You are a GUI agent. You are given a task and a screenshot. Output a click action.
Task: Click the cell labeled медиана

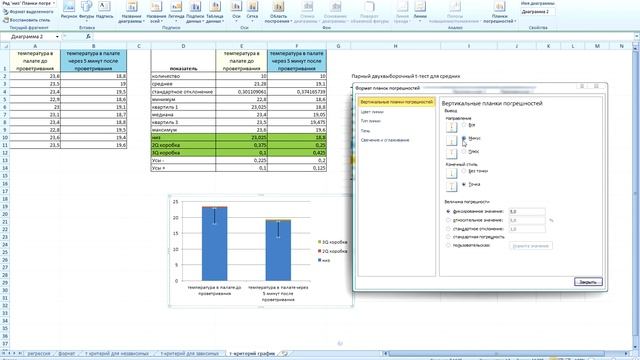[183, 115]
